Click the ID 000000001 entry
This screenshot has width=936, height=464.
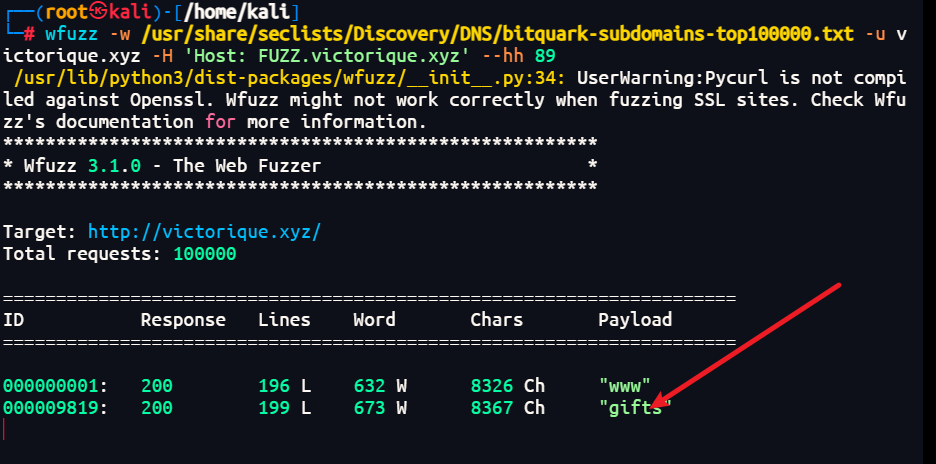(56, 384)
